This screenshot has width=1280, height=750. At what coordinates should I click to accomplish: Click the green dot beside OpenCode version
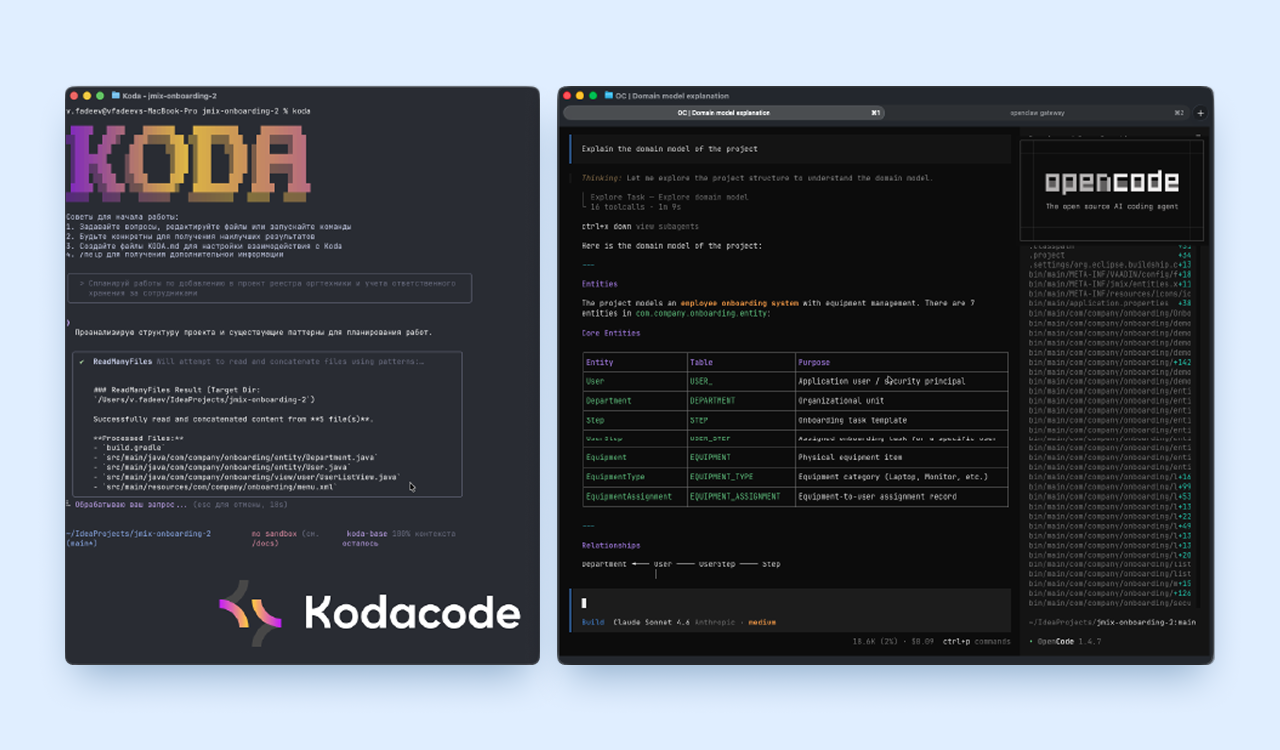coord(1032,641)
